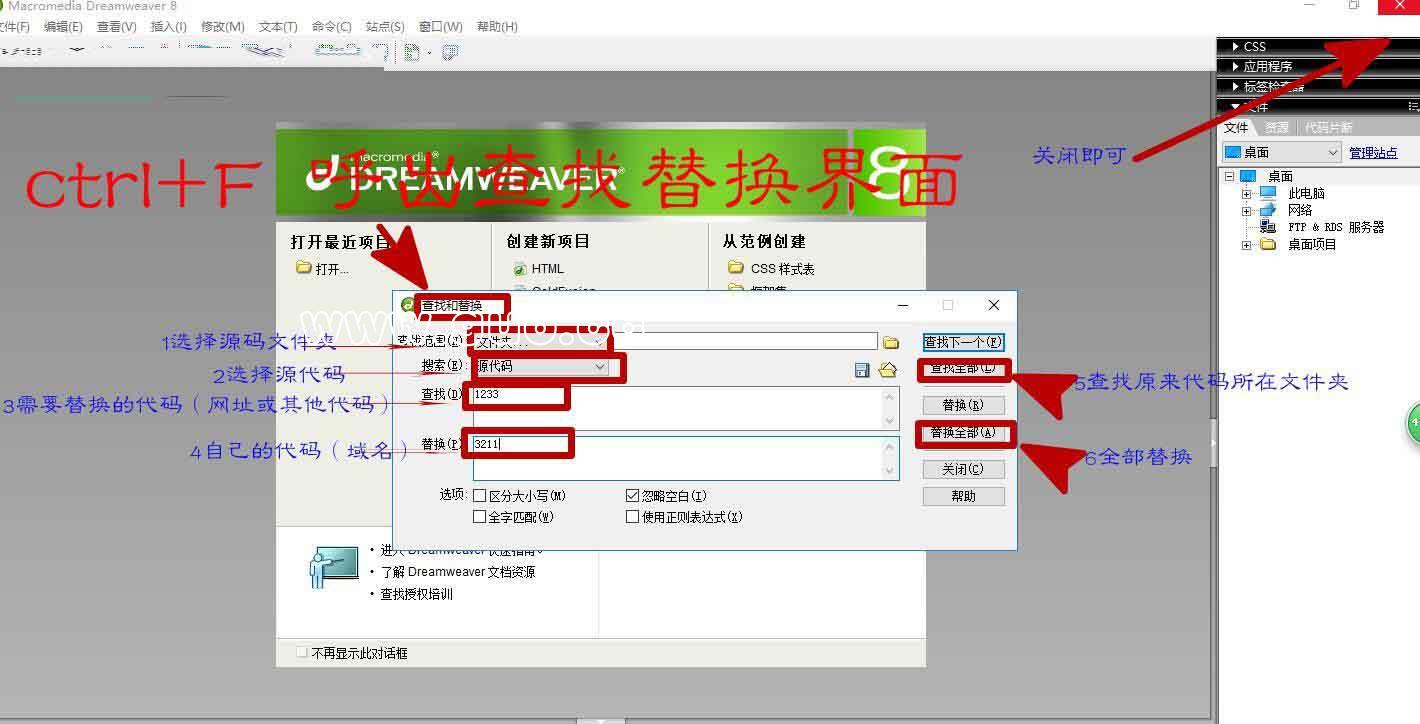Open the 查看(V) menu
Image resolution: width=1420 pixels, height=724 pixels.
coord(116,27)
